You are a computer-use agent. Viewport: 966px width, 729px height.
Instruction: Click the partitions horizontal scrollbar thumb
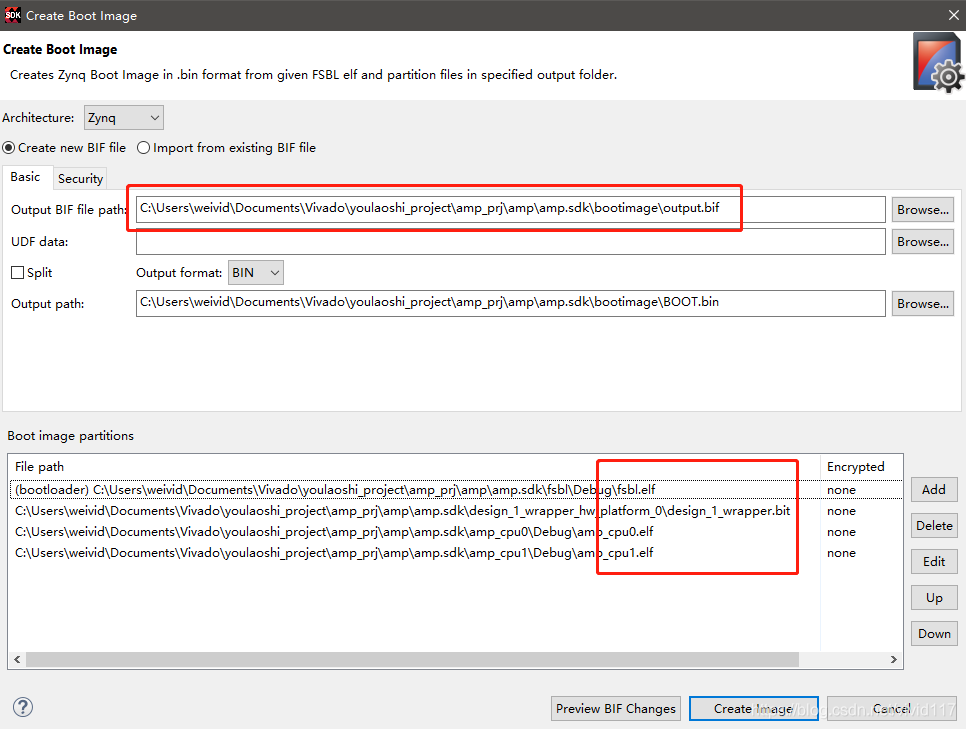tap(412, 659)
